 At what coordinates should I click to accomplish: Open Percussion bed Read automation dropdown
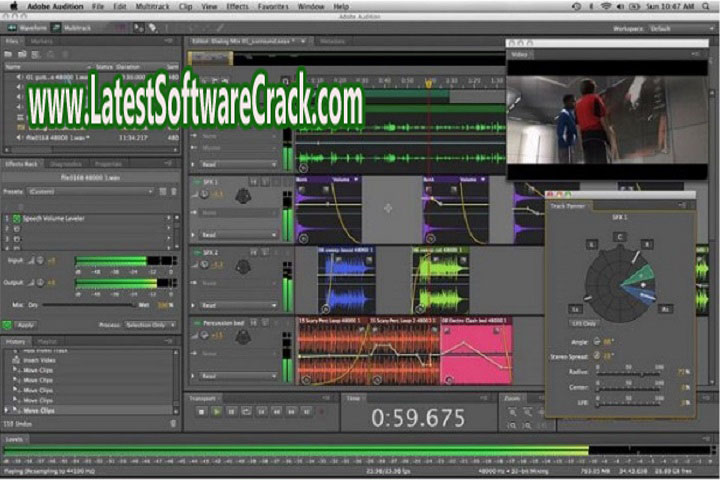[239, 376]
